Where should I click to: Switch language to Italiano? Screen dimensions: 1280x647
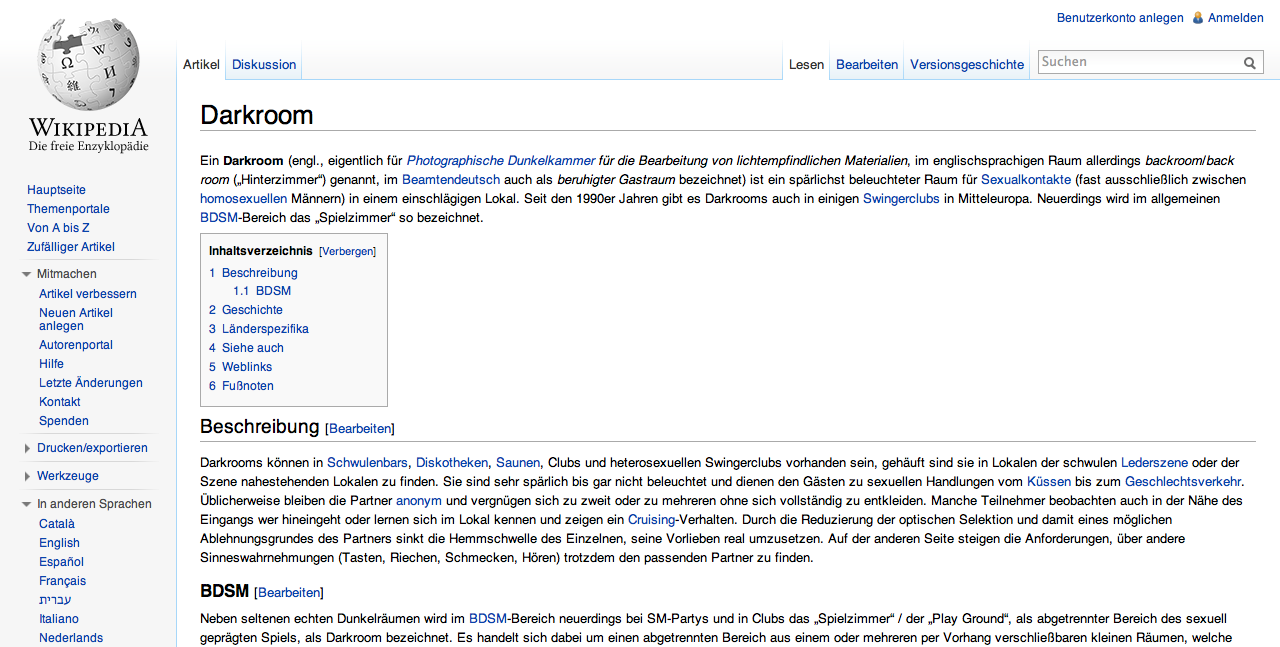click(59, 619)
